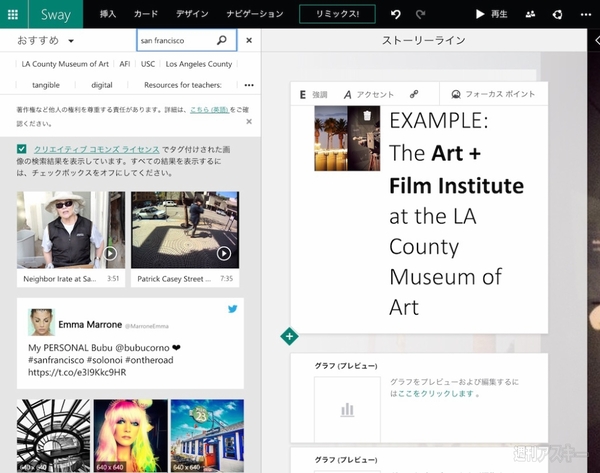
Task: Expand the おすすめ source dropdown
Action: click(x=45, y=41)
